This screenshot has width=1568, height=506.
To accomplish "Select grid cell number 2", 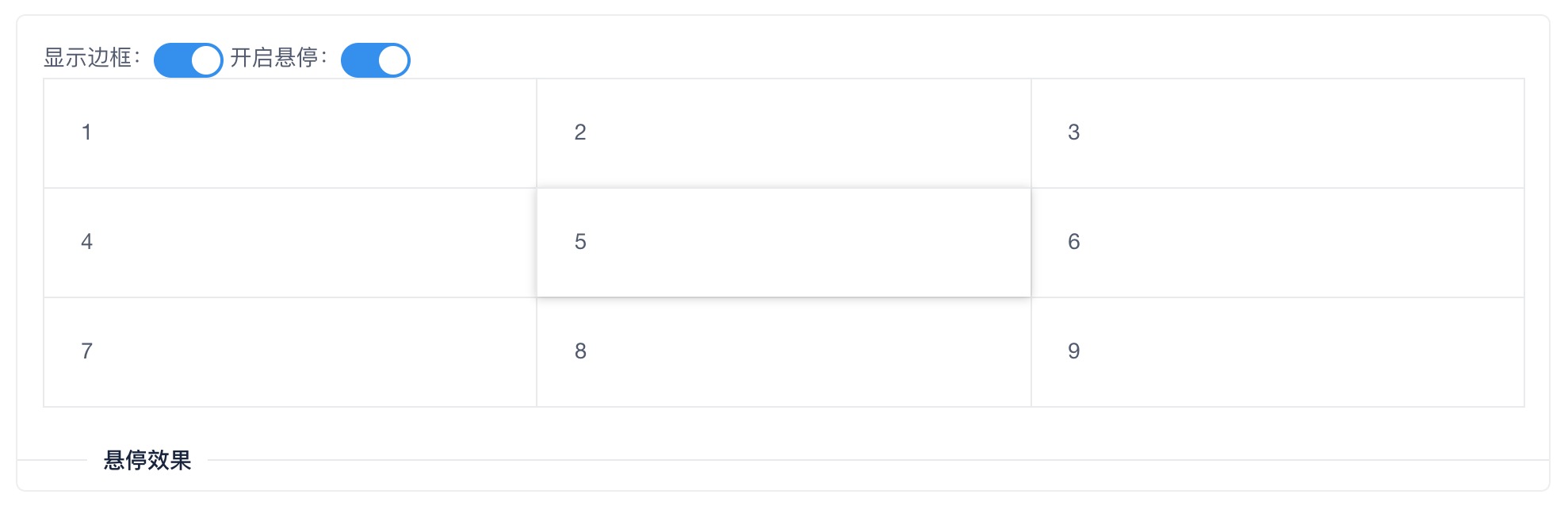I will 784,133.
